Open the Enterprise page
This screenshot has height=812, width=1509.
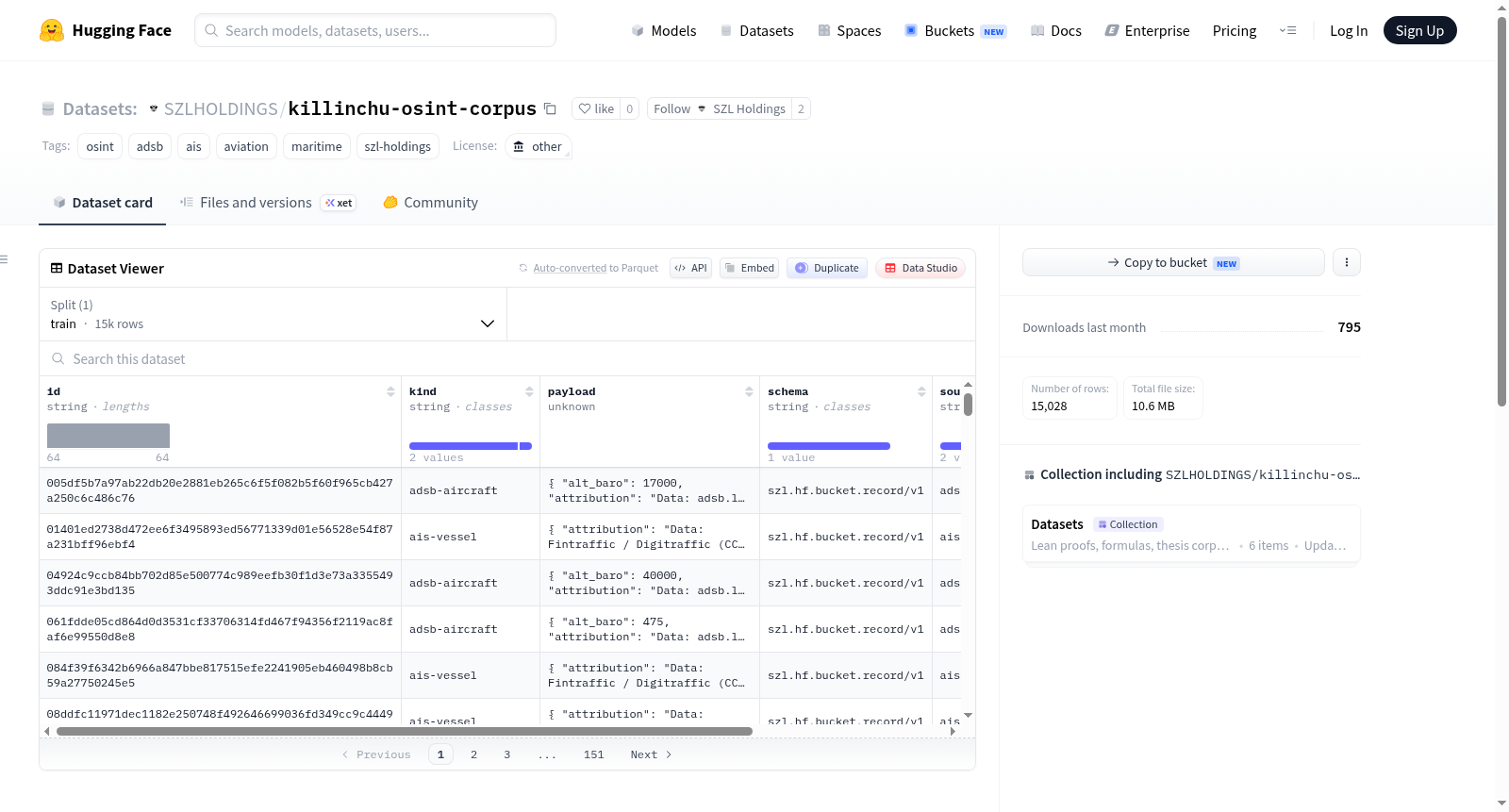(1147, 30)
